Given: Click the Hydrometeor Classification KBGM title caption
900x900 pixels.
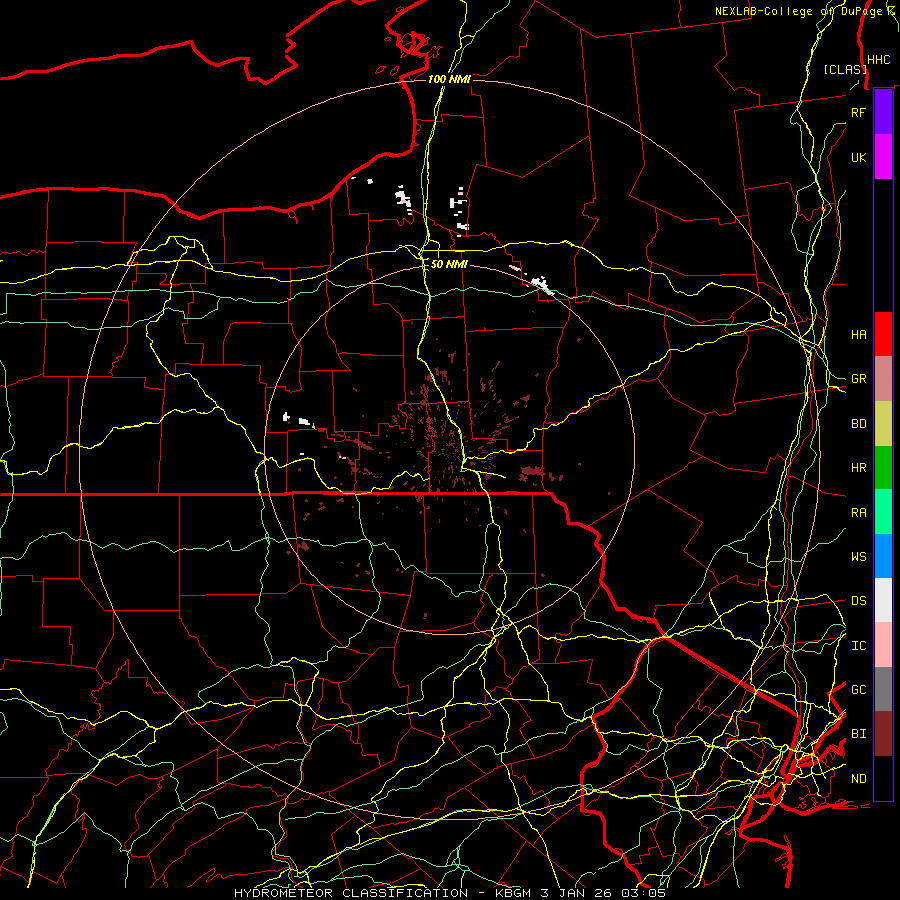Looking at the screenshot, I should click(x=450, y=893).
